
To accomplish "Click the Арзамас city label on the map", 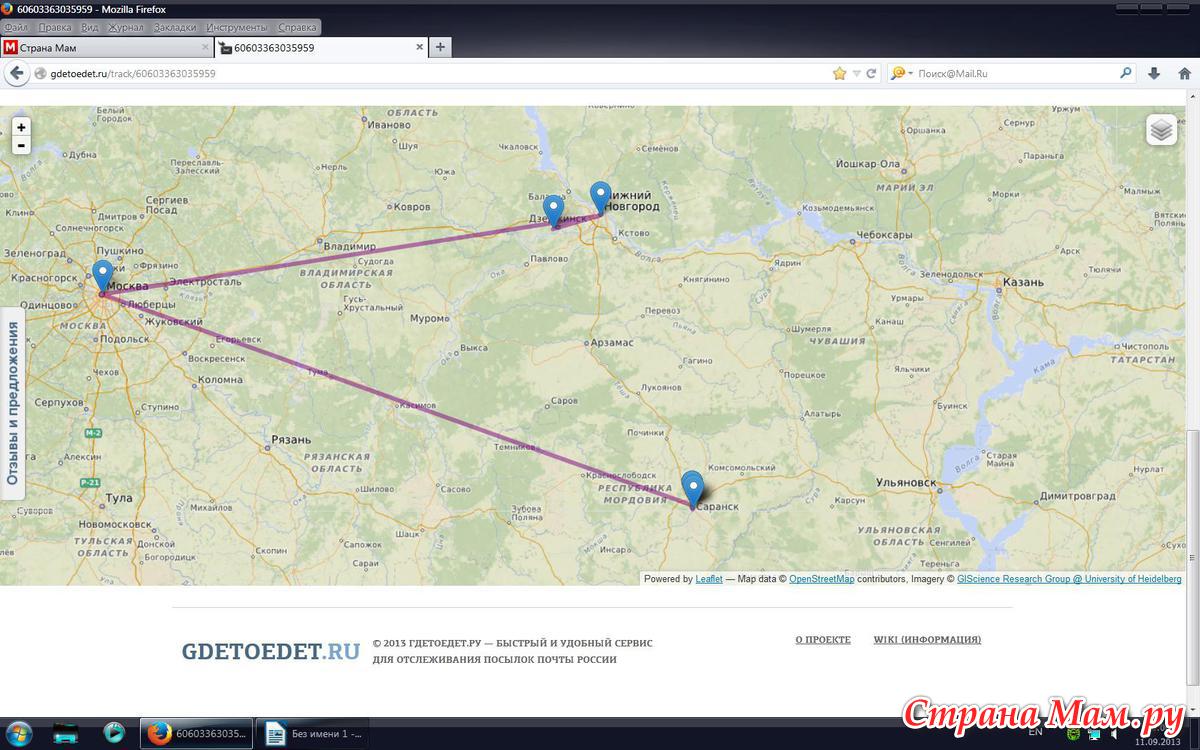I will 612,342.
